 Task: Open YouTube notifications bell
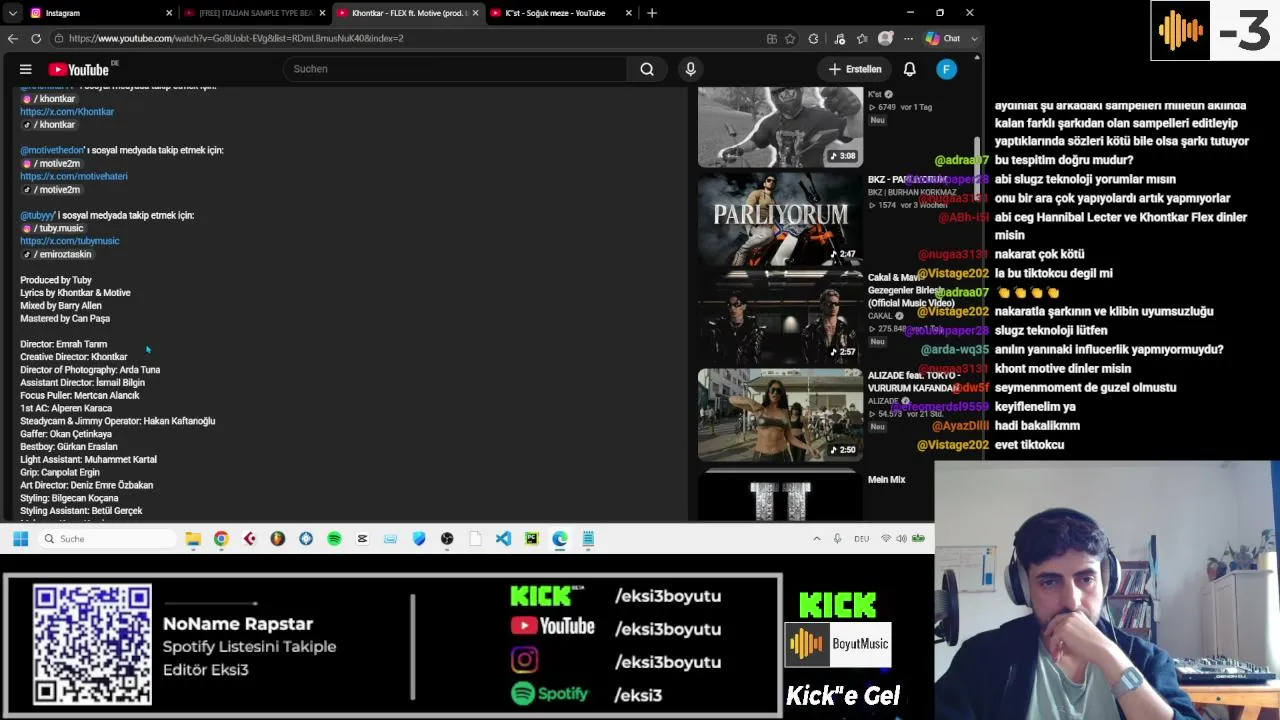(910, 69)
